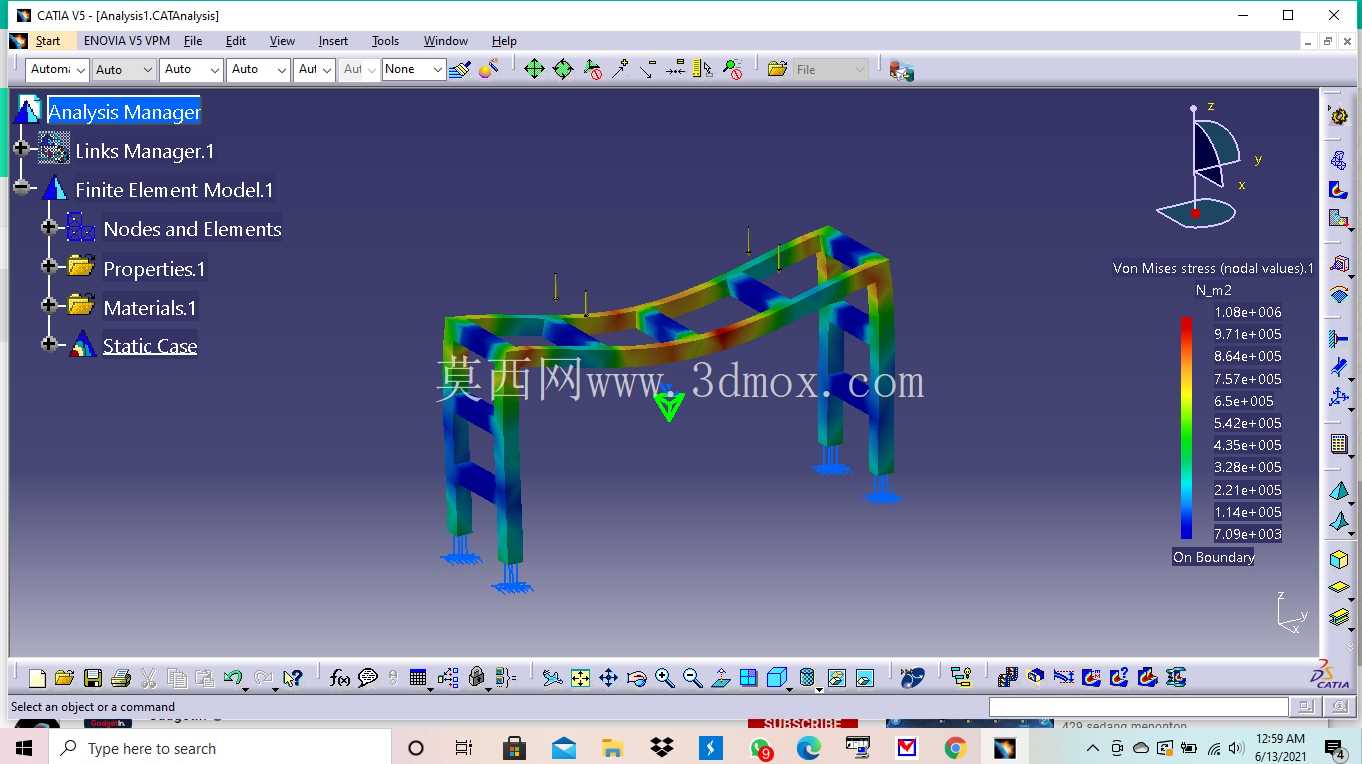
Task: Select the Pan view icon
Action: [608, 678]
